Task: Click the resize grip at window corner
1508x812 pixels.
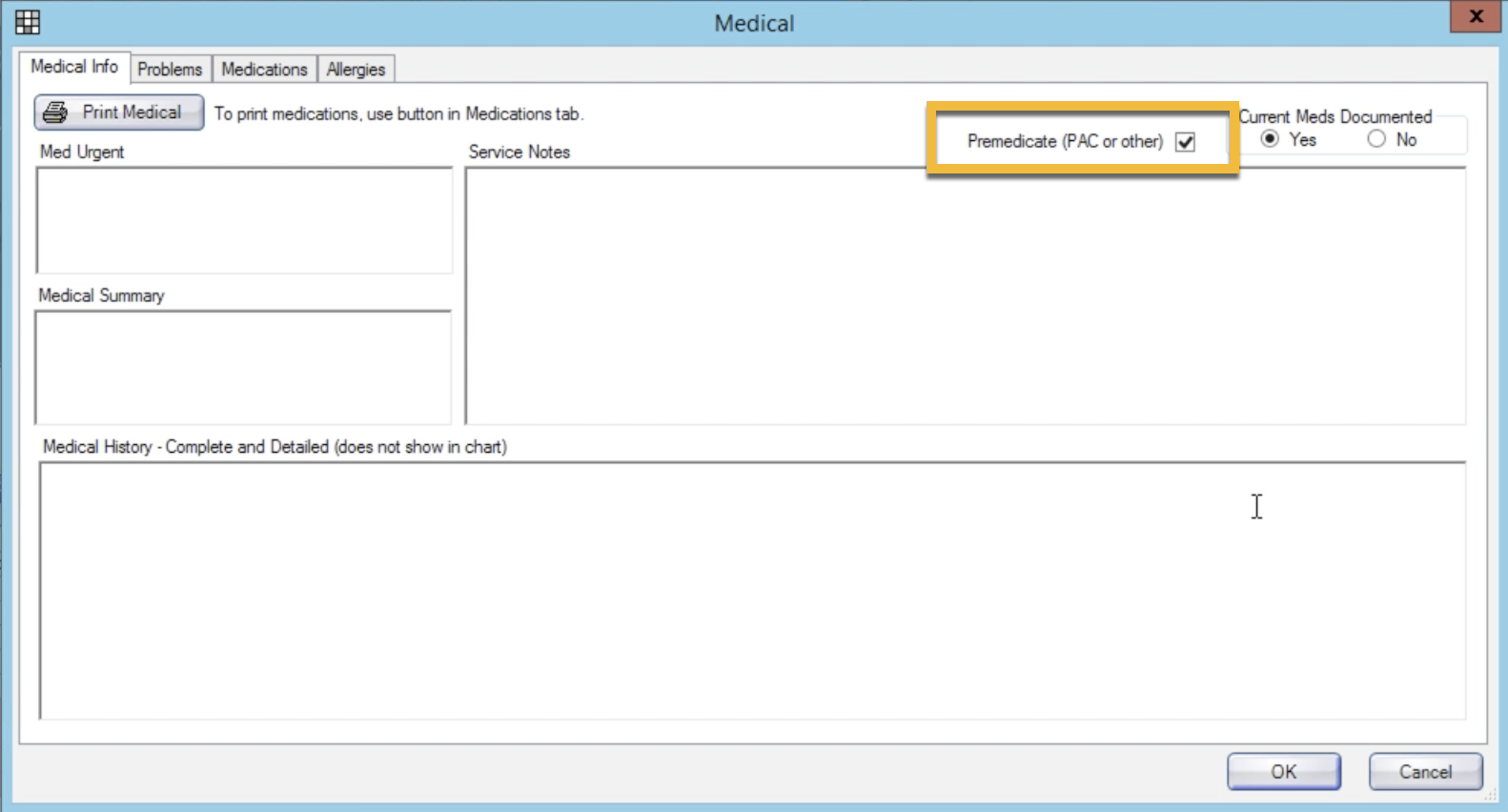Action: 1491,795
